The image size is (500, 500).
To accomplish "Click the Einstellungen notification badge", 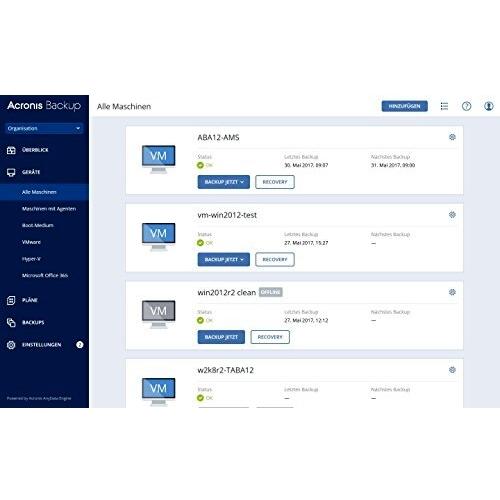I will coord(80,345).
